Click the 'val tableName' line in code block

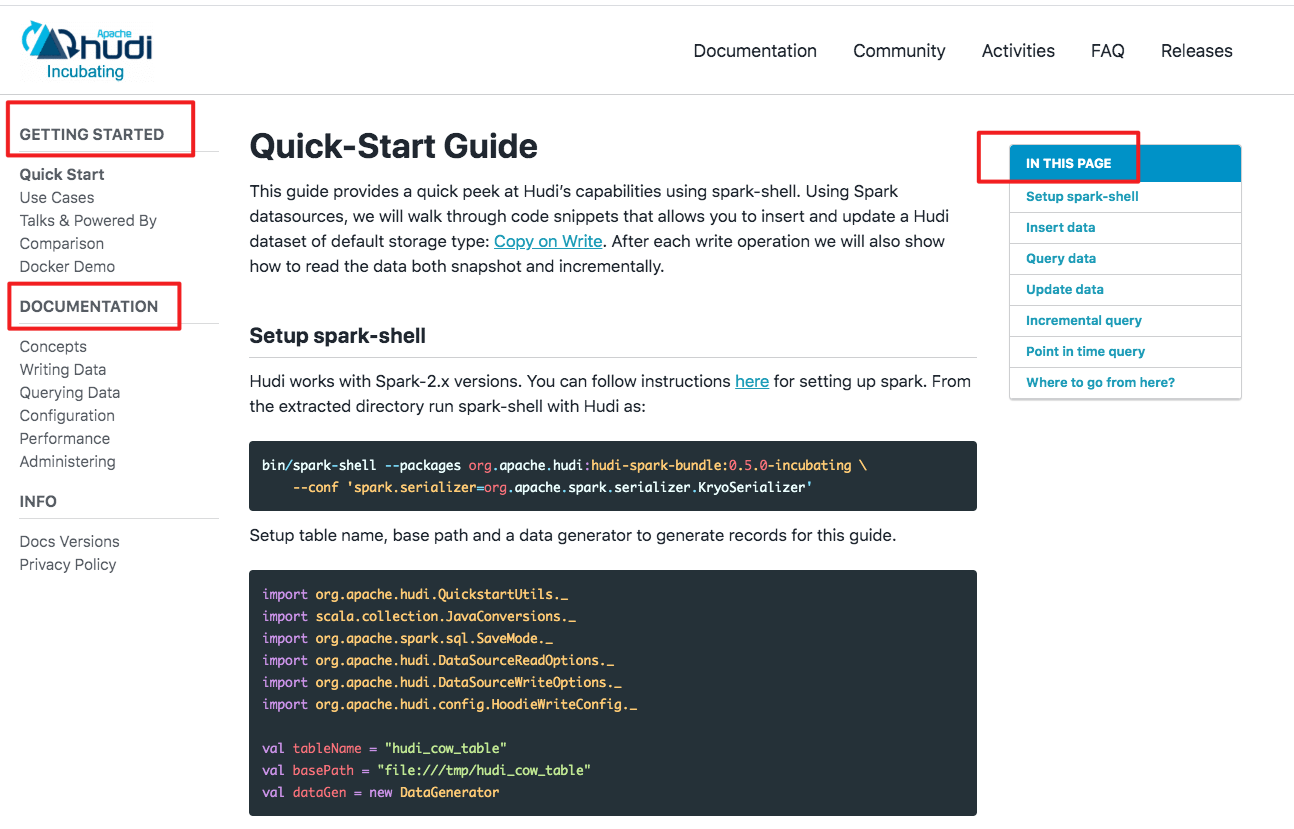(x=385, y=748)
